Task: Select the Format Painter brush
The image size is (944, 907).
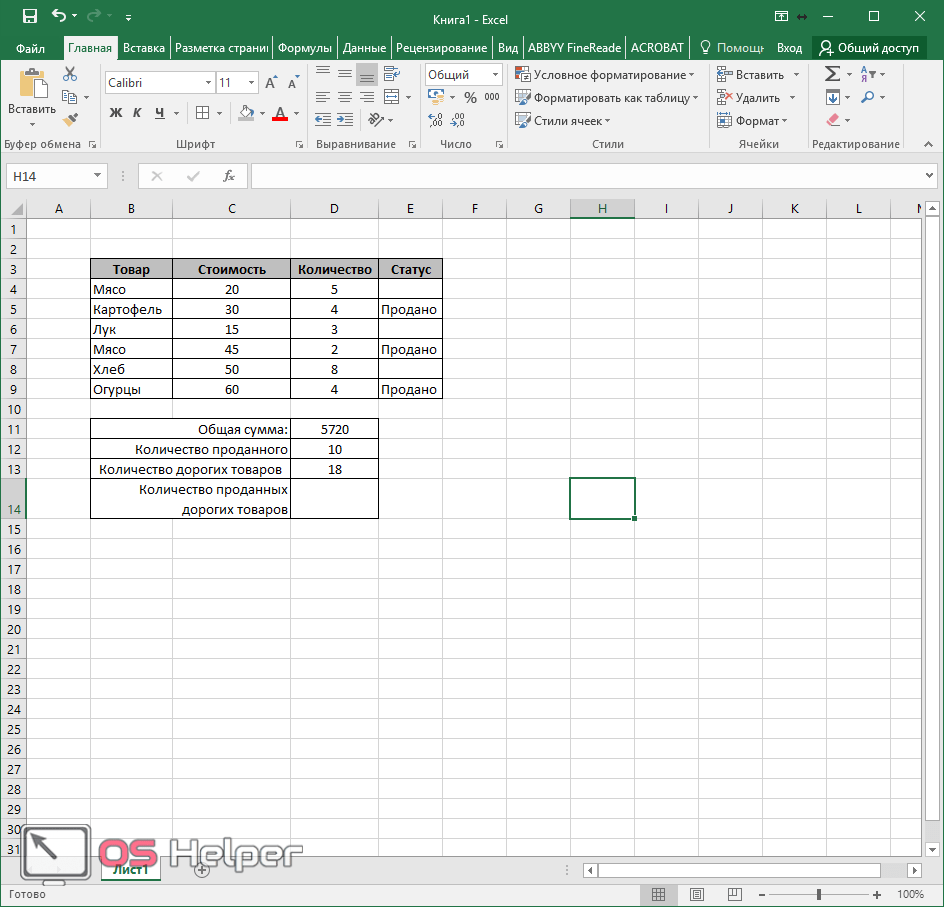Action: pyautogui.click(x=70, y=119)
